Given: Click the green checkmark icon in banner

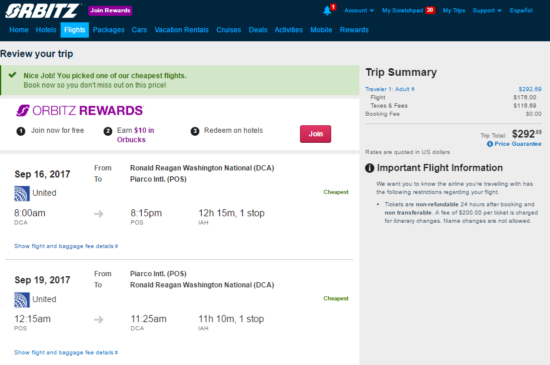Looking at the screenshot, I should coord(13,75).
